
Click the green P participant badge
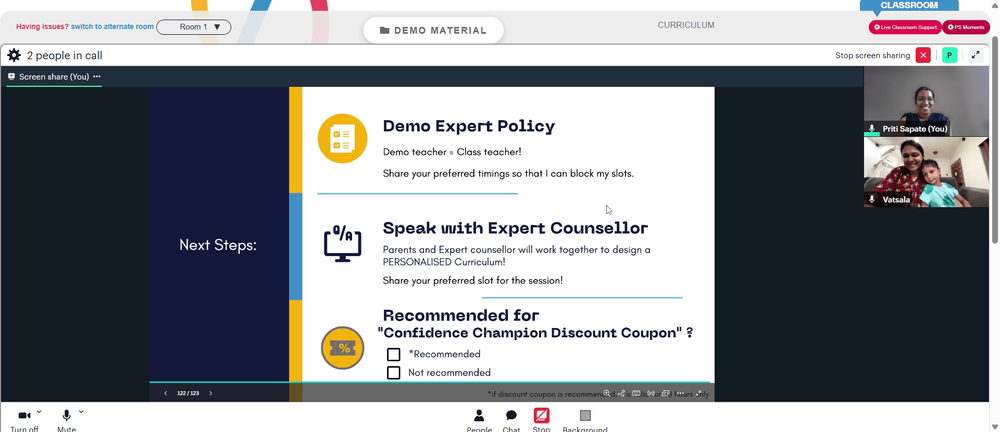coord(949,56)
